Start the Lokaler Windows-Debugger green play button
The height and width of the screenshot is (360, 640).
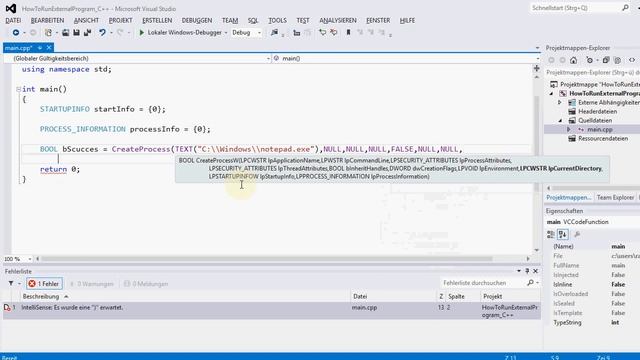pyautogui.click(x=142, y=32)
